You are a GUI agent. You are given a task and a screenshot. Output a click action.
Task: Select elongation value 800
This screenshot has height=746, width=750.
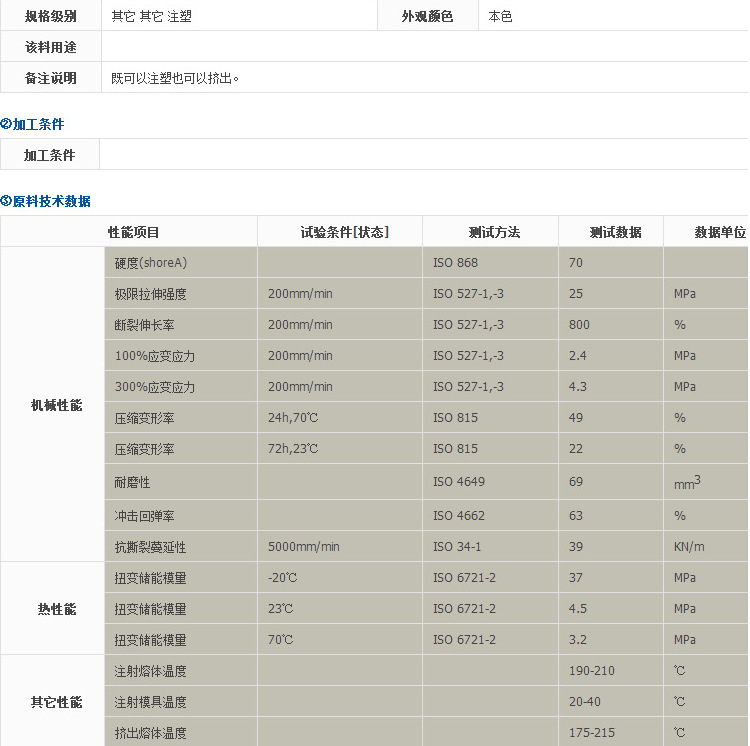(x=579, y=325)
